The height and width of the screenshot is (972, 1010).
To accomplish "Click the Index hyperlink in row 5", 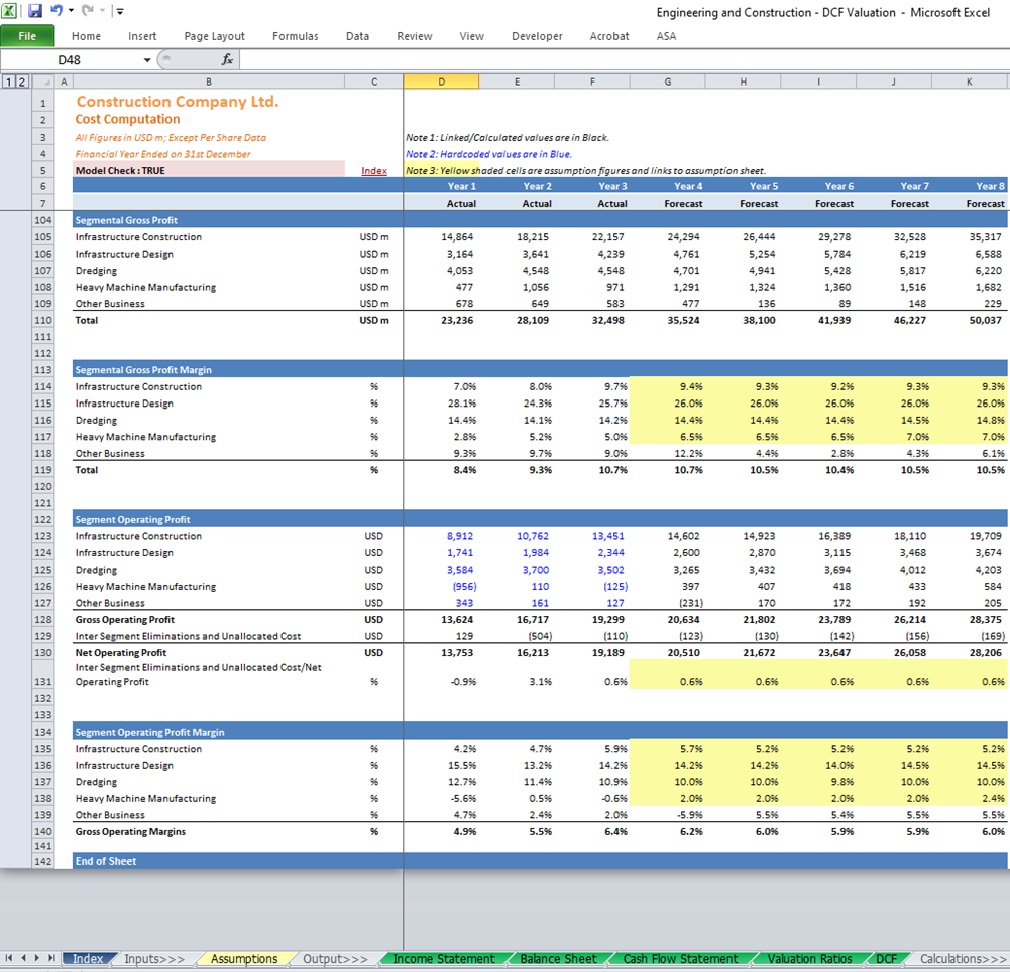I will [374, 171].
